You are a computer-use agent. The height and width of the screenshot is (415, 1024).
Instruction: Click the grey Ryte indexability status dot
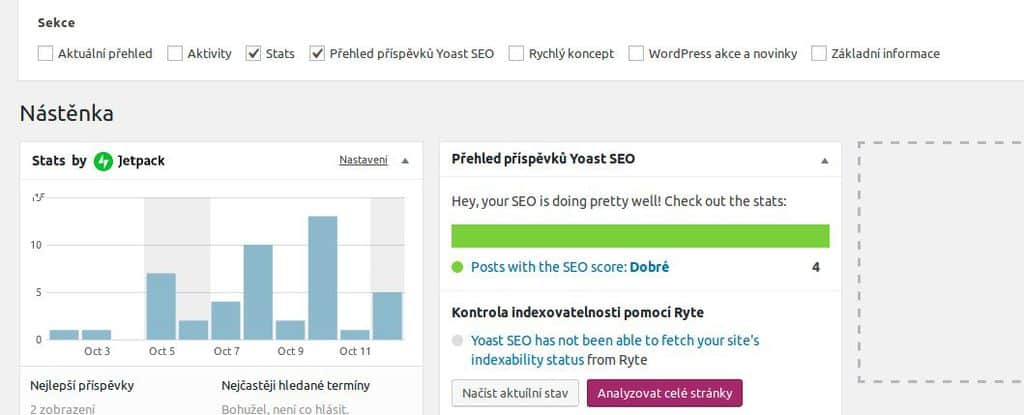click(x=457, y=340)
